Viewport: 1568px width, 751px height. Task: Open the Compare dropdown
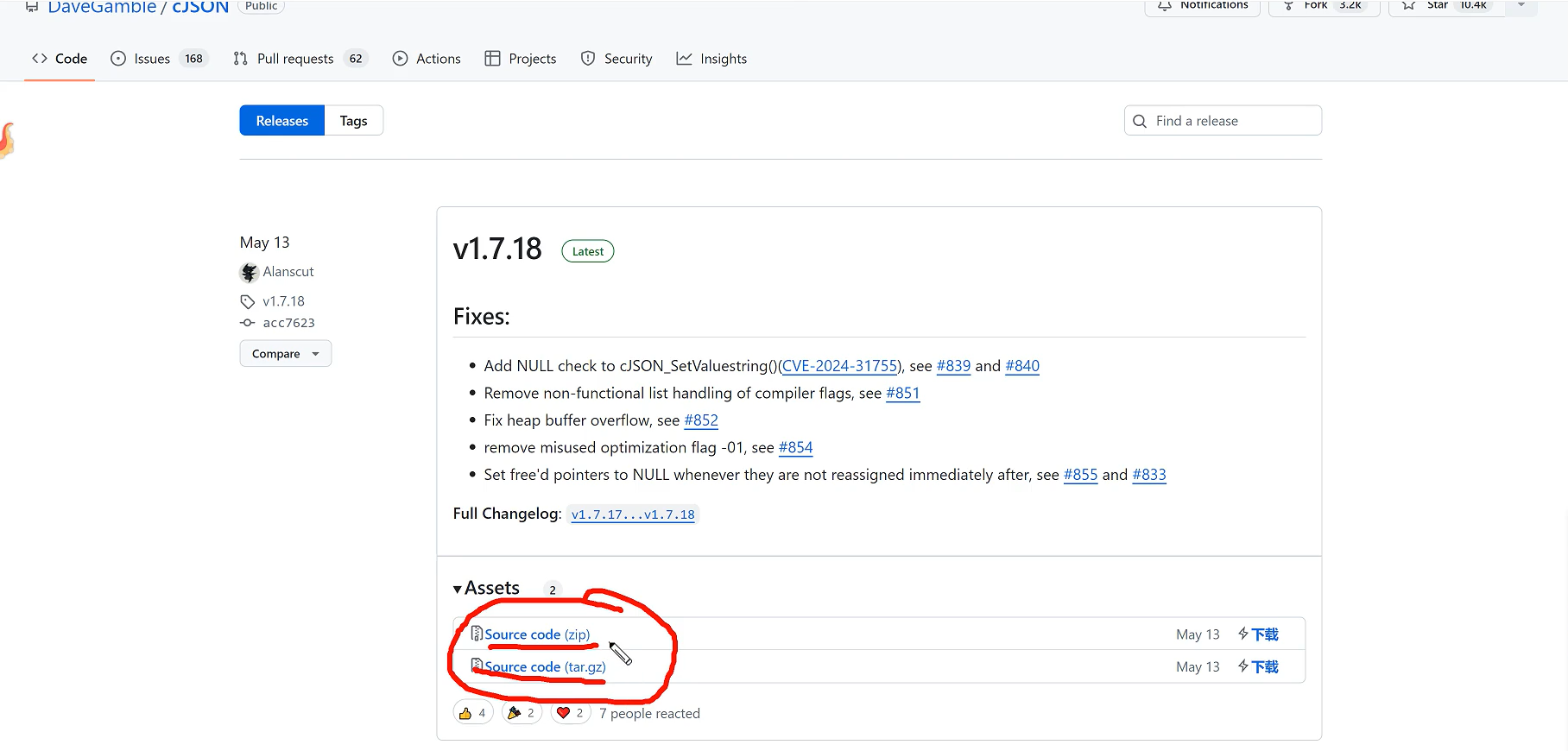pyautogui.click(x=285, y=354)
